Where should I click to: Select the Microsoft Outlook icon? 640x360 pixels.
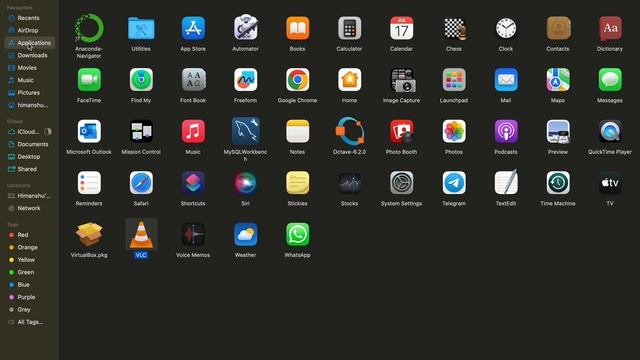89,131
